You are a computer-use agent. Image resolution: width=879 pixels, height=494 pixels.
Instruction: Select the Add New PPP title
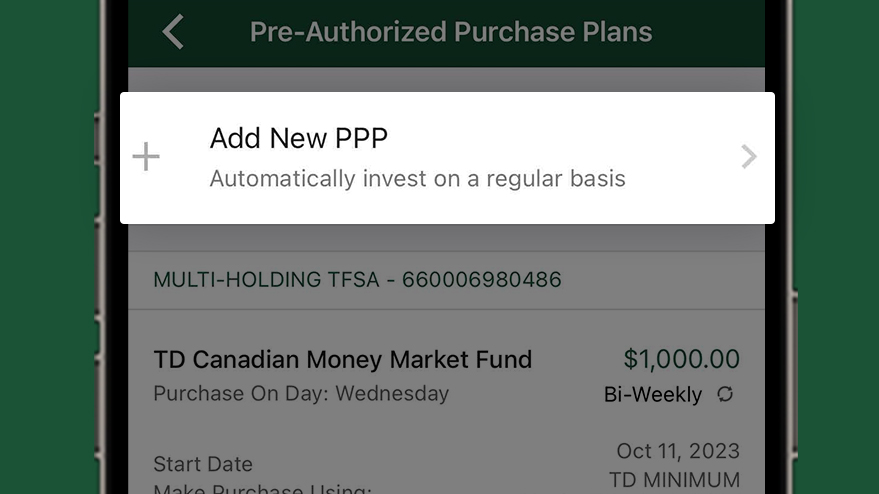point(299,138)
